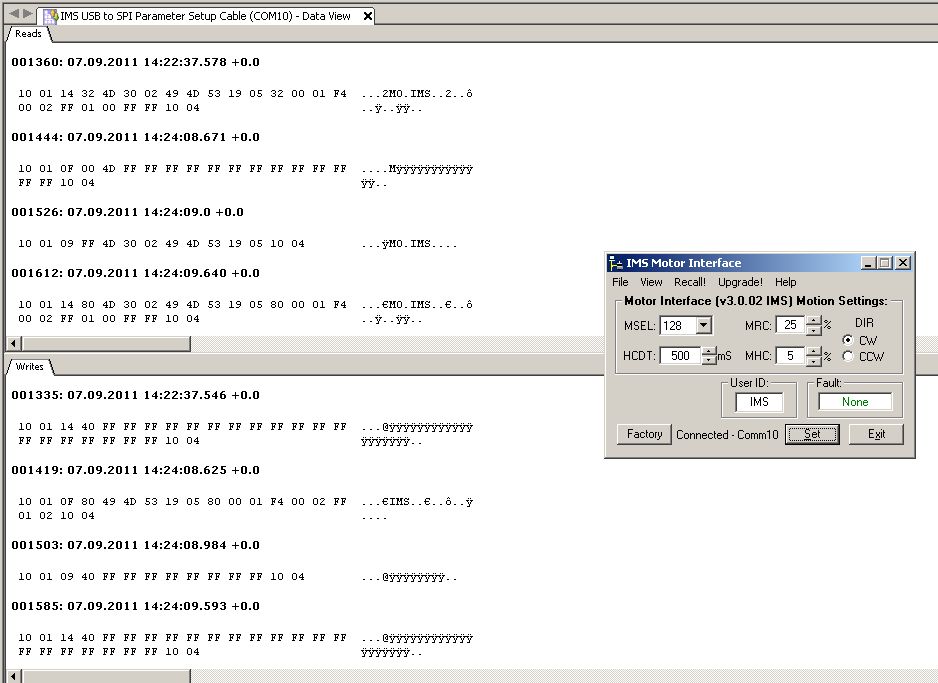Open the MSEL dropdown list
Image resolution: width=938 pixels, height=683 pixels.
[x=704, y=325]
